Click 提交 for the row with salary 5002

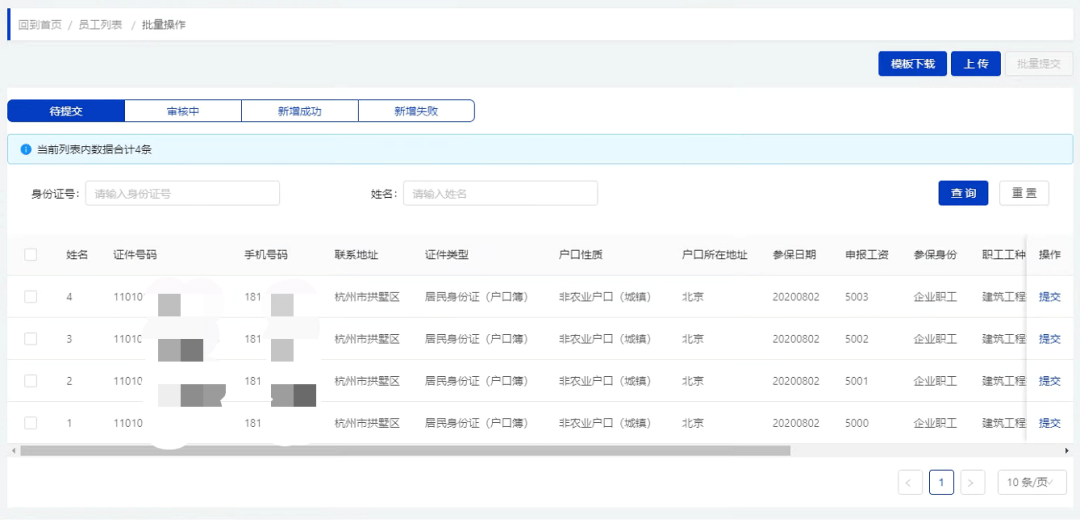click(1050, 339)
